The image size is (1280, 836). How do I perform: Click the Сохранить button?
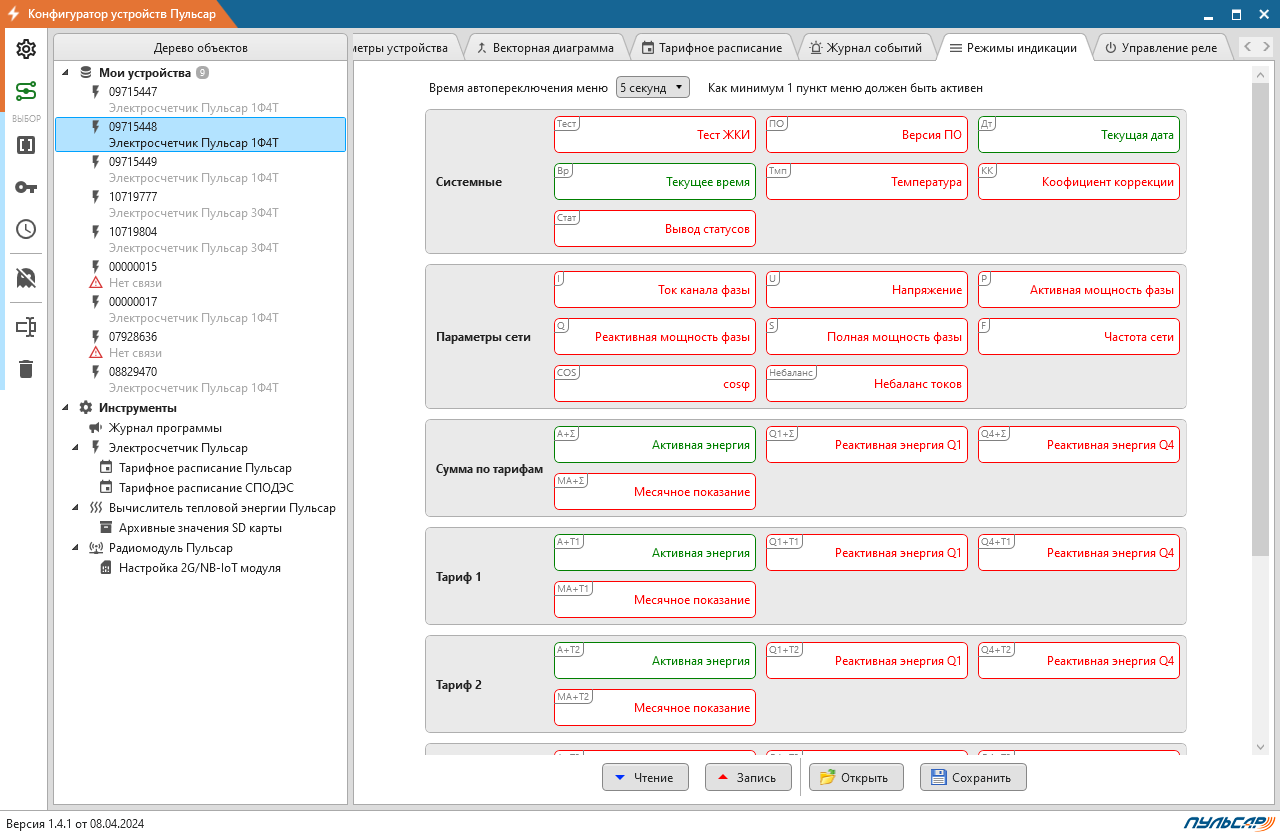tap(973, 777)
